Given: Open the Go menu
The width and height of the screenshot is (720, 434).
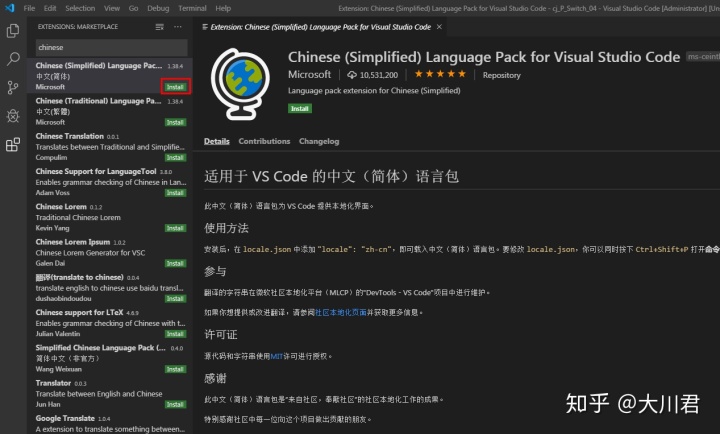Looking at the screenshot, I should pos(134,8).
